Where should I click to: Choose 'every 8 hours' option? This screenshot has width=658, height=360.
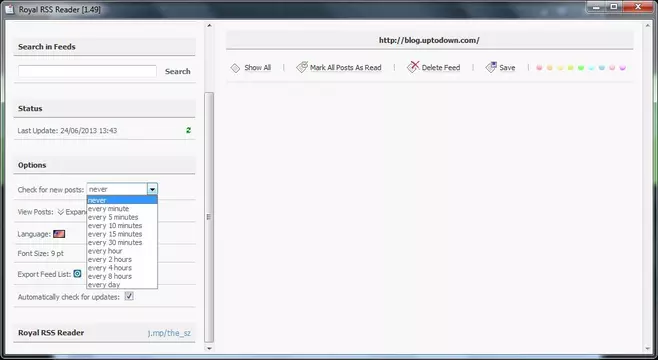coord(122,276)
